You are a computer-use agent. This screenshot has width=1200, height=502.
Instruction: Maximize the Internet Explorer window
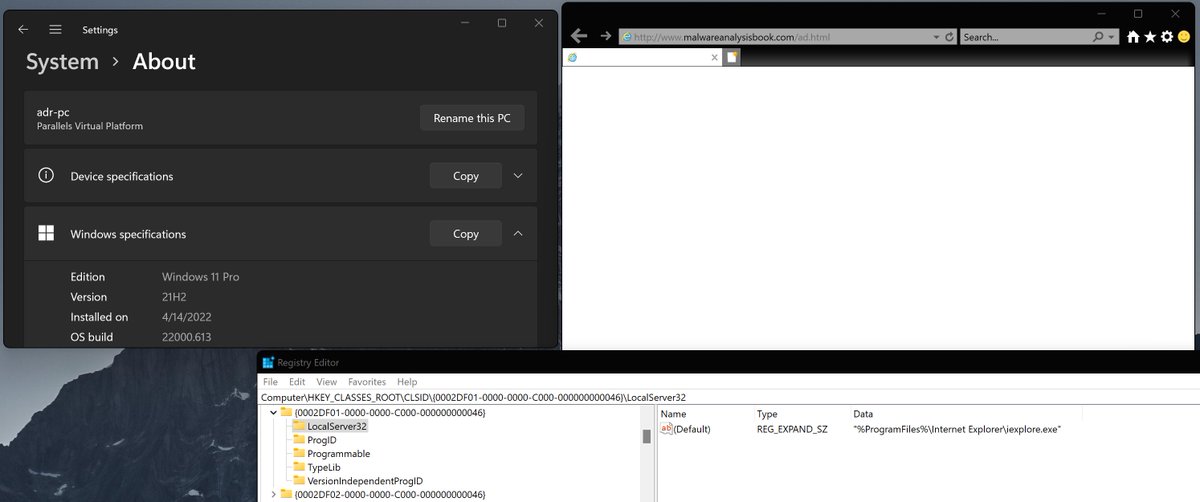click(x=1138, y=13)
